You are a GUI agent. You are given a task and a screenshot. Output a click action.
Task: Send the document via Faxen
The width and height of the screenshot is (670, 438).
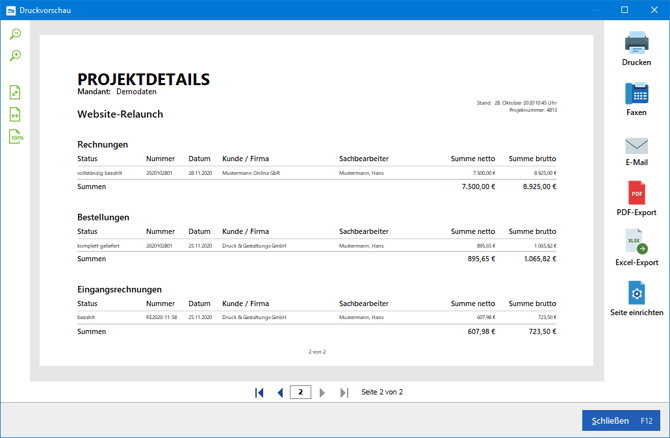(636, 98)
